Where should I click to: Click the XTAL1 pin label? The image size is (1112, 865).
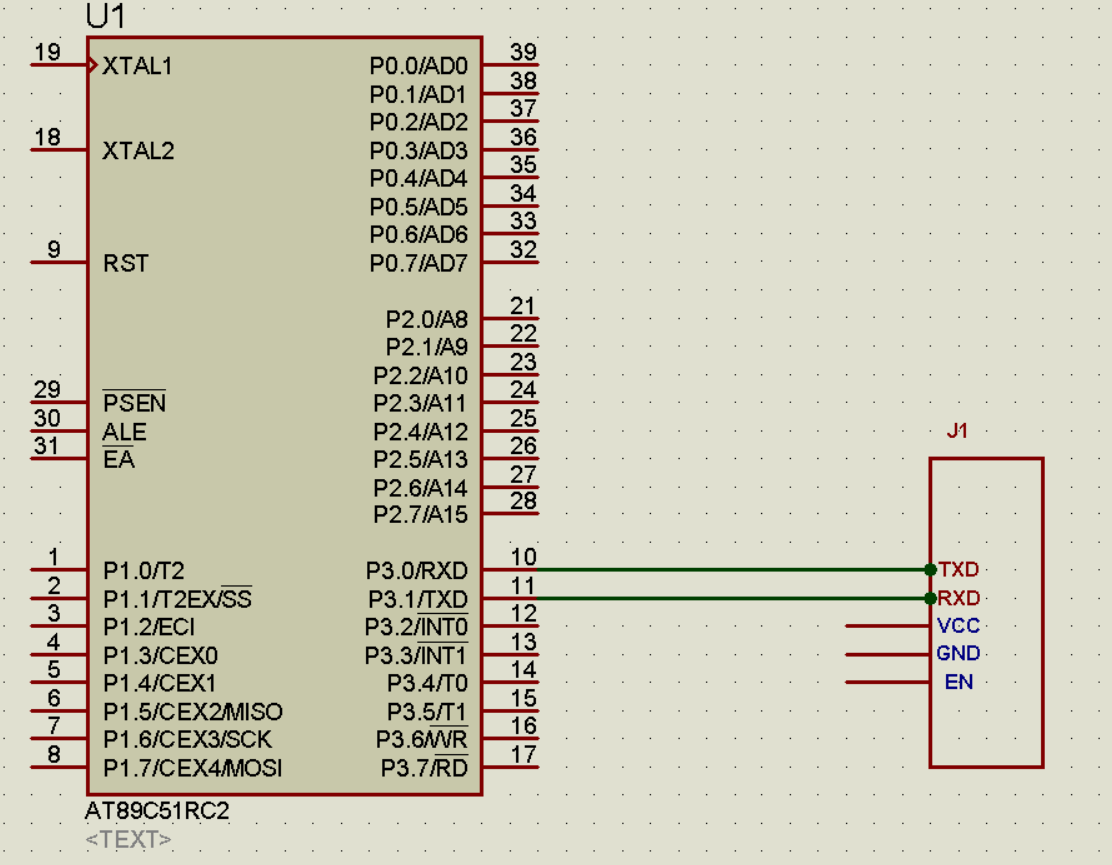coord(138,66)
